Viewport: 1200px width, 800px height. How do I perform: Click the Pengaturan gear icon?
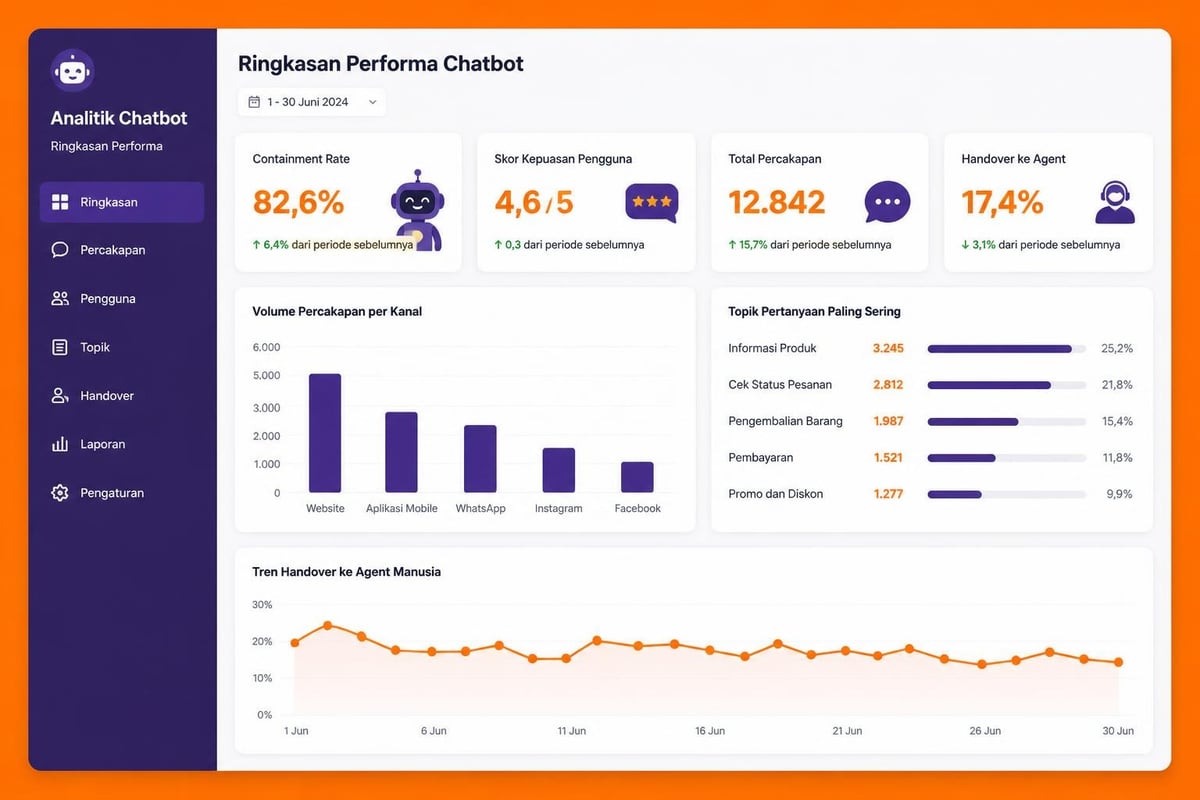(60, 493)
